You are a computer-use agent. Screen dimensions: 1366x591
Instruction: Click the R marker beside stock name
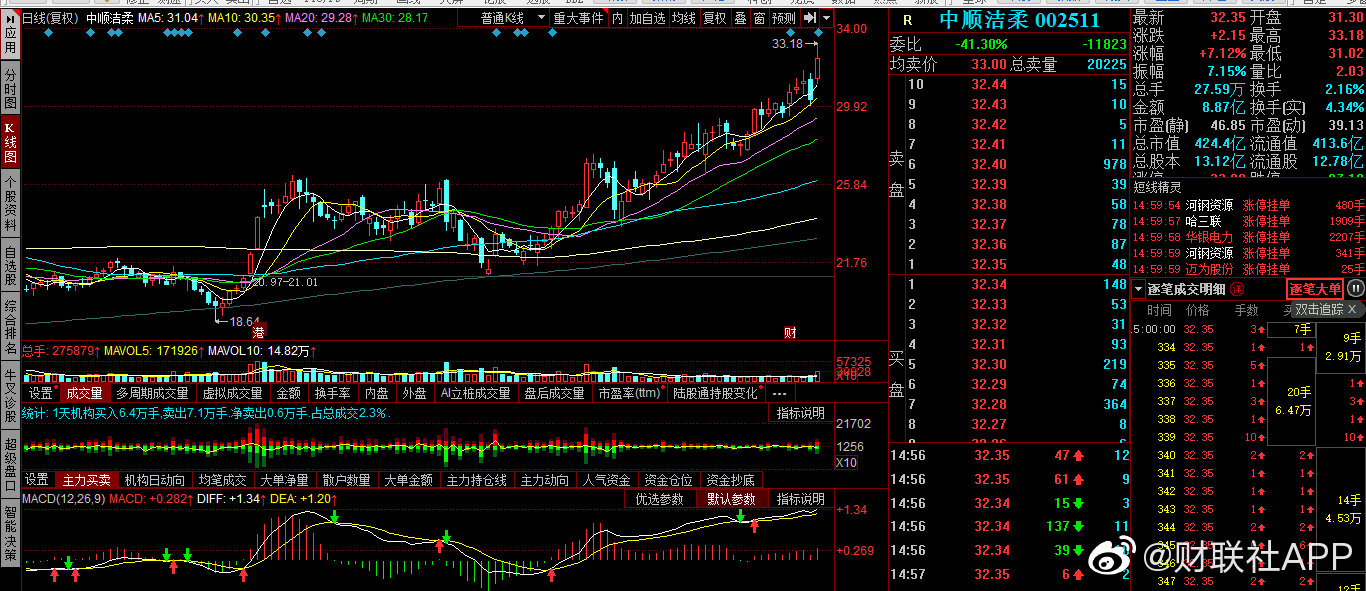[907, 20]
